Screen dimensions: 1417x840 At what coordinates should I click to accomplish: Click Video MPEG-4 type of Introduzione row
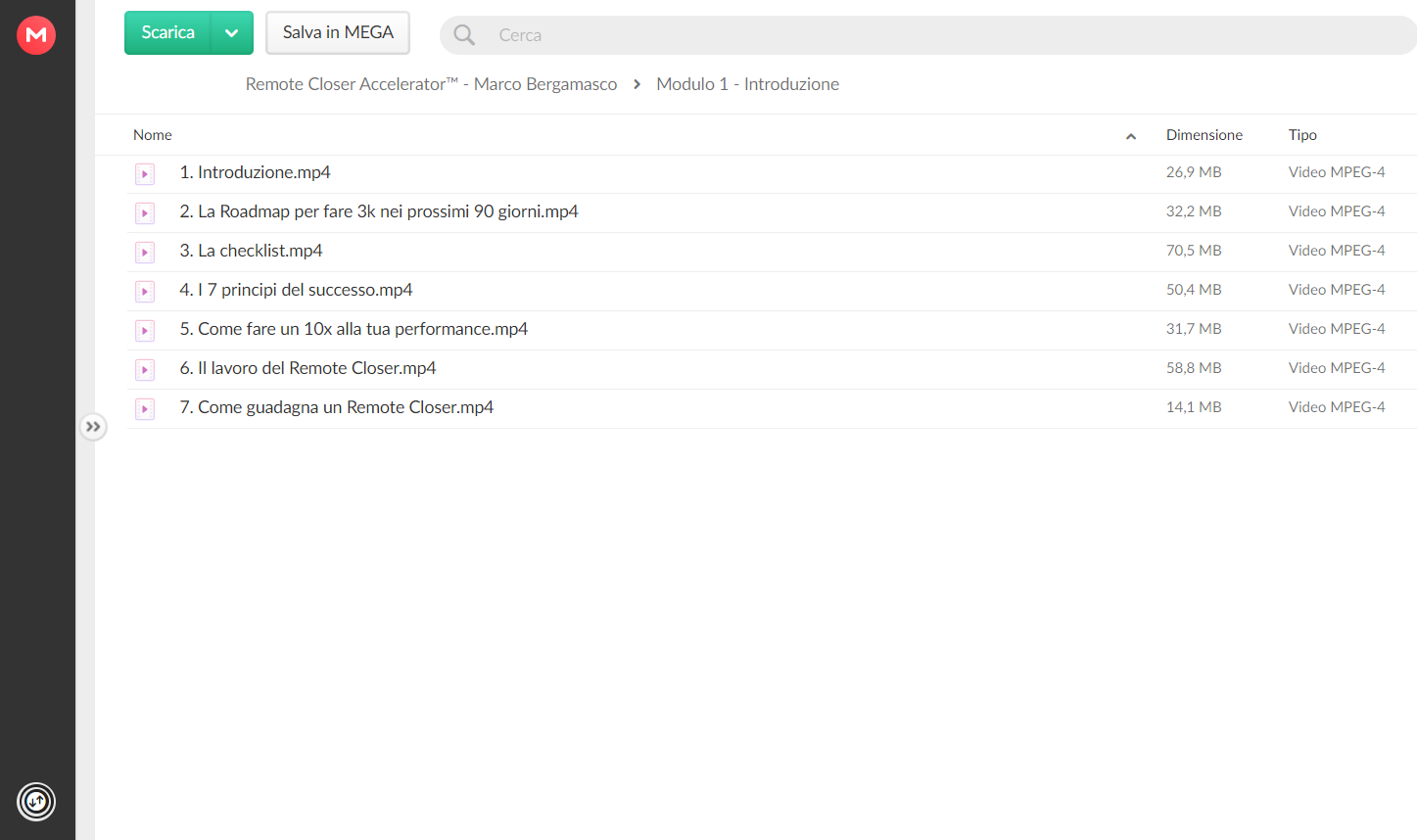tap(1337, 172)
